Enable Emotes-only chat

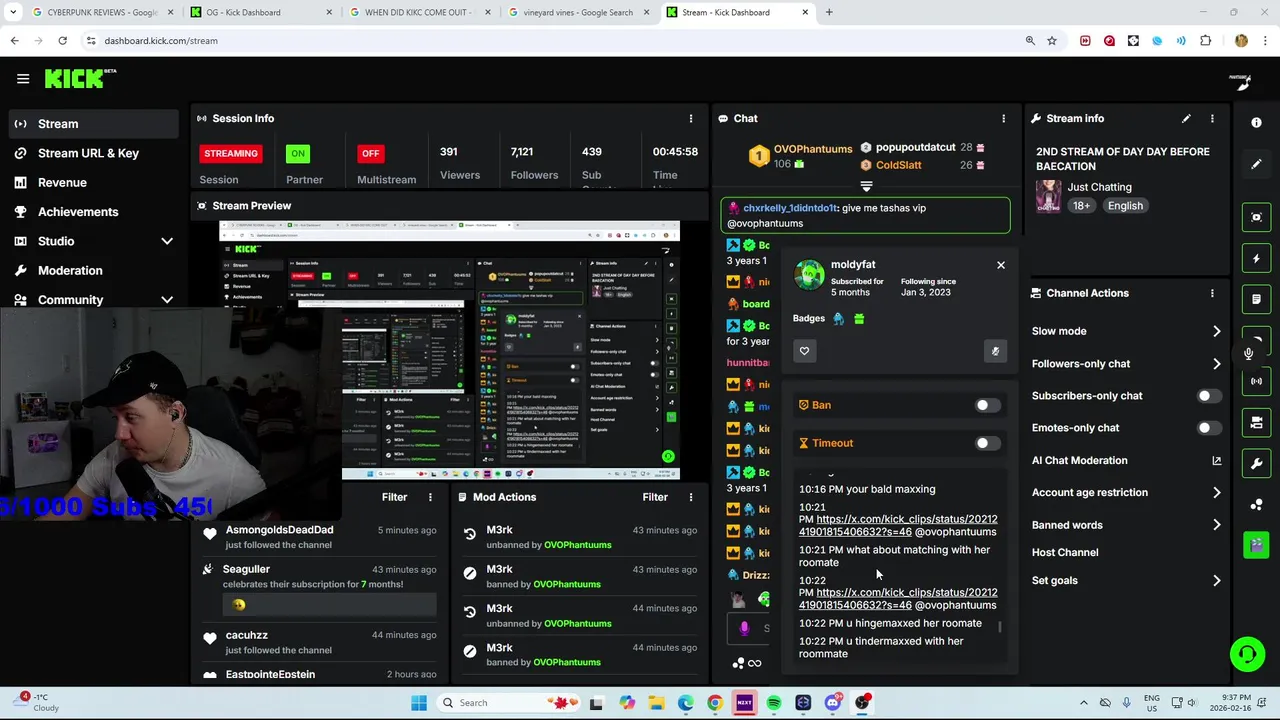[1209, 428]
